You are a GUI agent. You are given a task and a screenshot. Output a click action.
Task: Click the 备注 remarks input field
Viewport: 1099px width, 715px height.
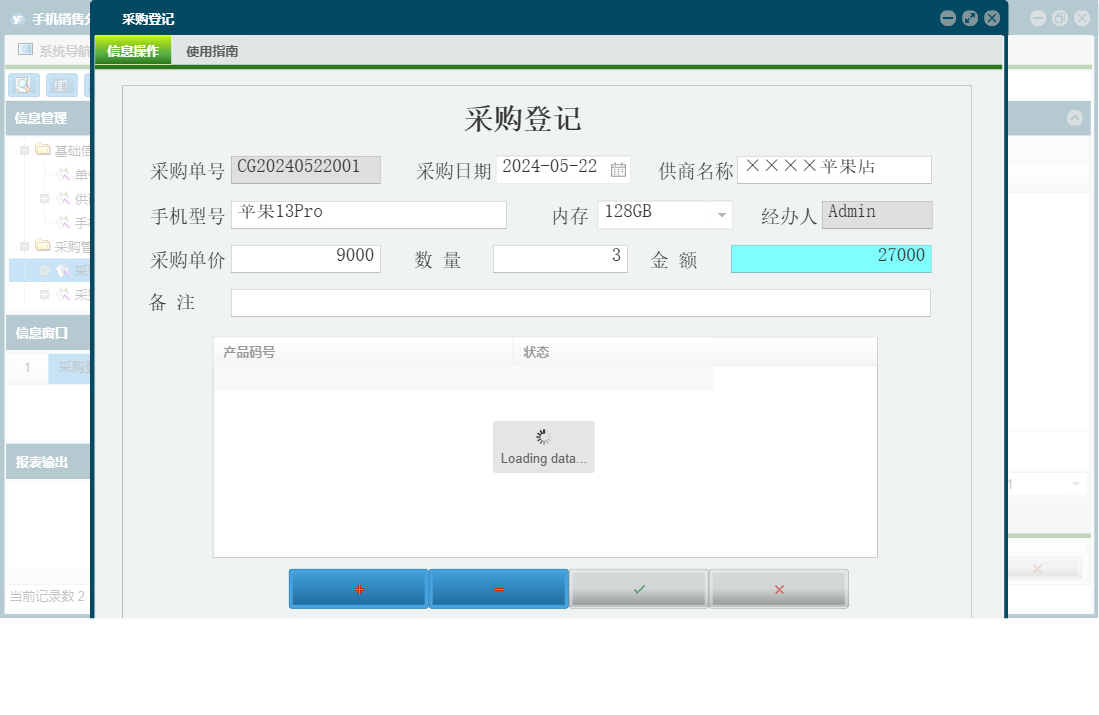[x=580, y=302]
